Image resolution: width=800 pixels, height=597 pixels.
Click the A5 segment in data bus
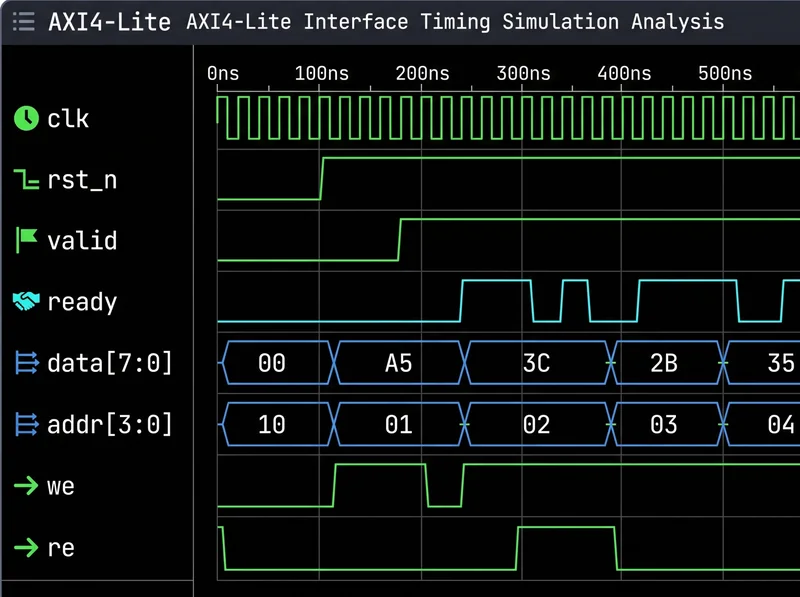point(398,363)
